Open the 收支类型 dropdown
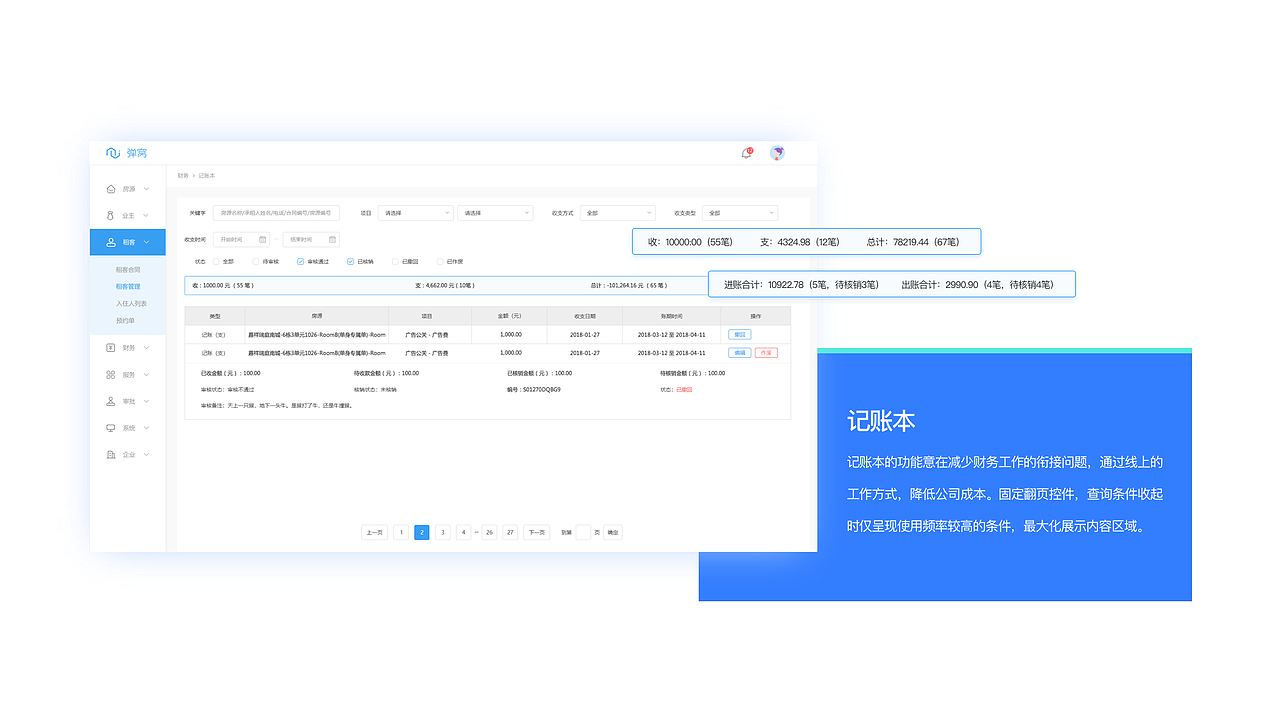This screenshot has width=1280, height=720. point(740,213)
